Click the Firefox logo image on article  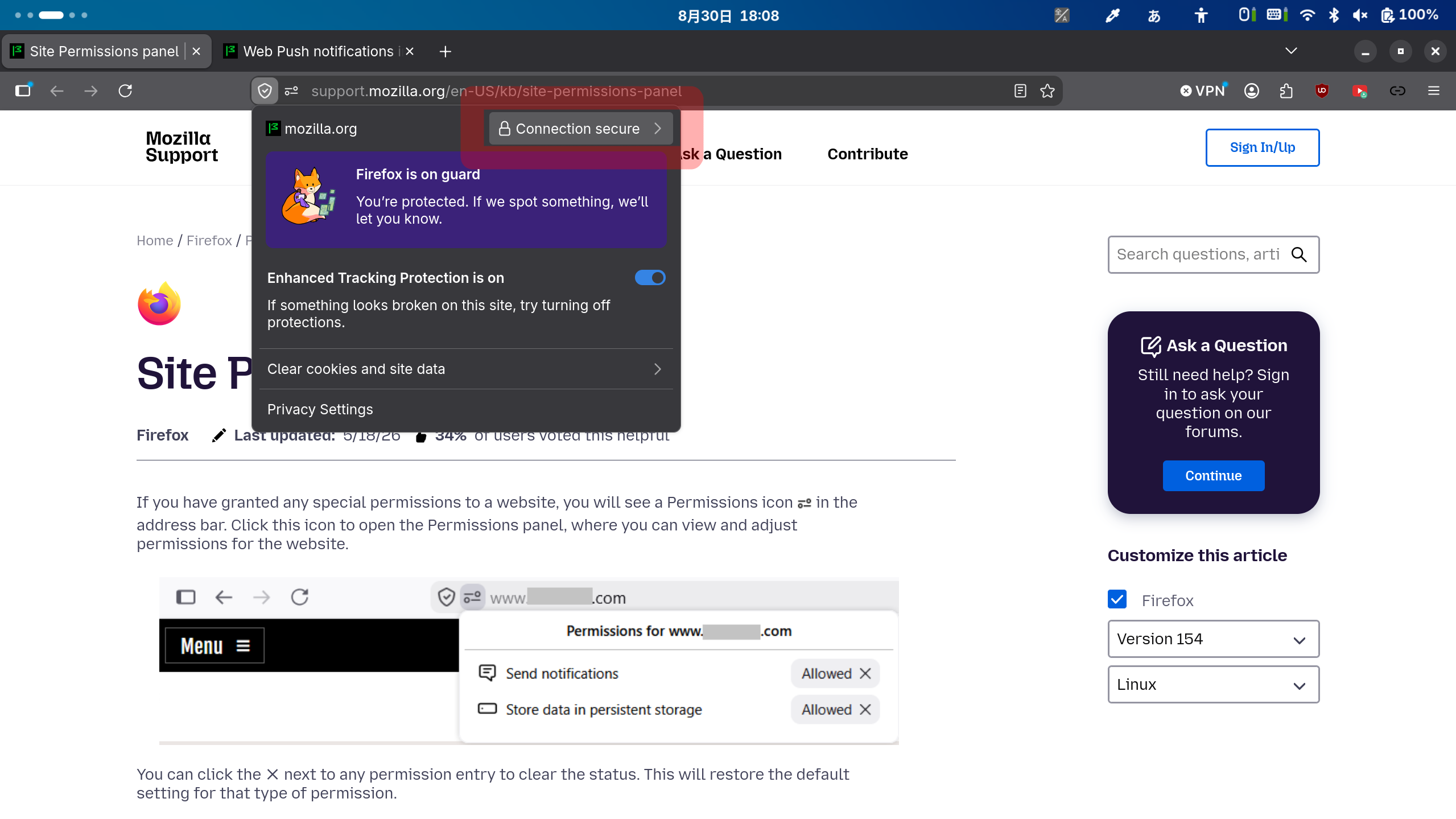coord(159,304)
